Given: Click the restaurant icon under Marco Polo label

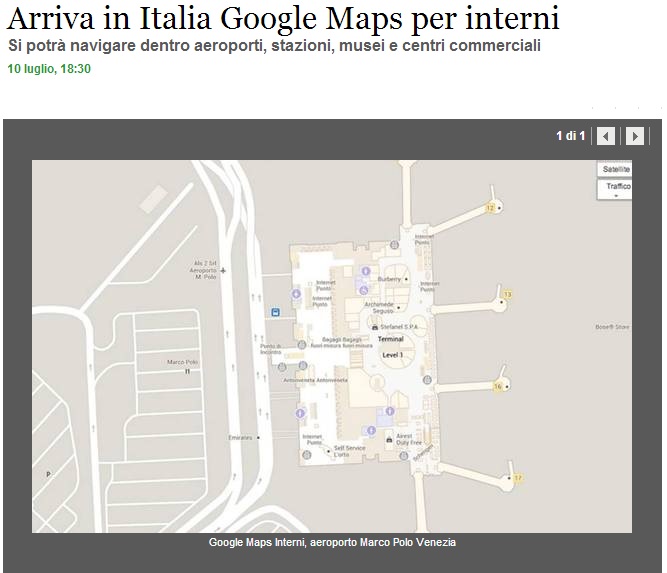Looking at the screenshot, I should pyautogui.click(x=187, y=371).
